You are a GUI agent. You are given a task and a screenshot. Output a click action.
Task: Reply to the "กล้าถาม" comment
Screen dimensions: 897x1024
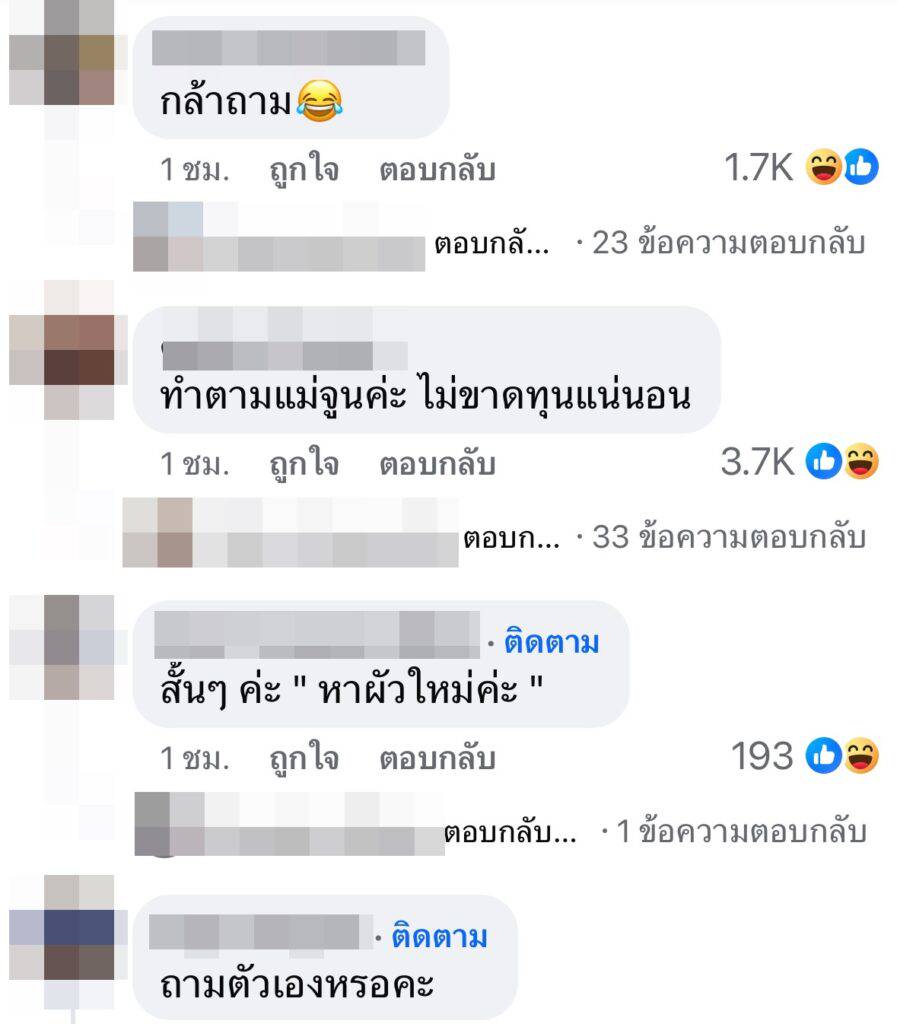coord(437,170)
